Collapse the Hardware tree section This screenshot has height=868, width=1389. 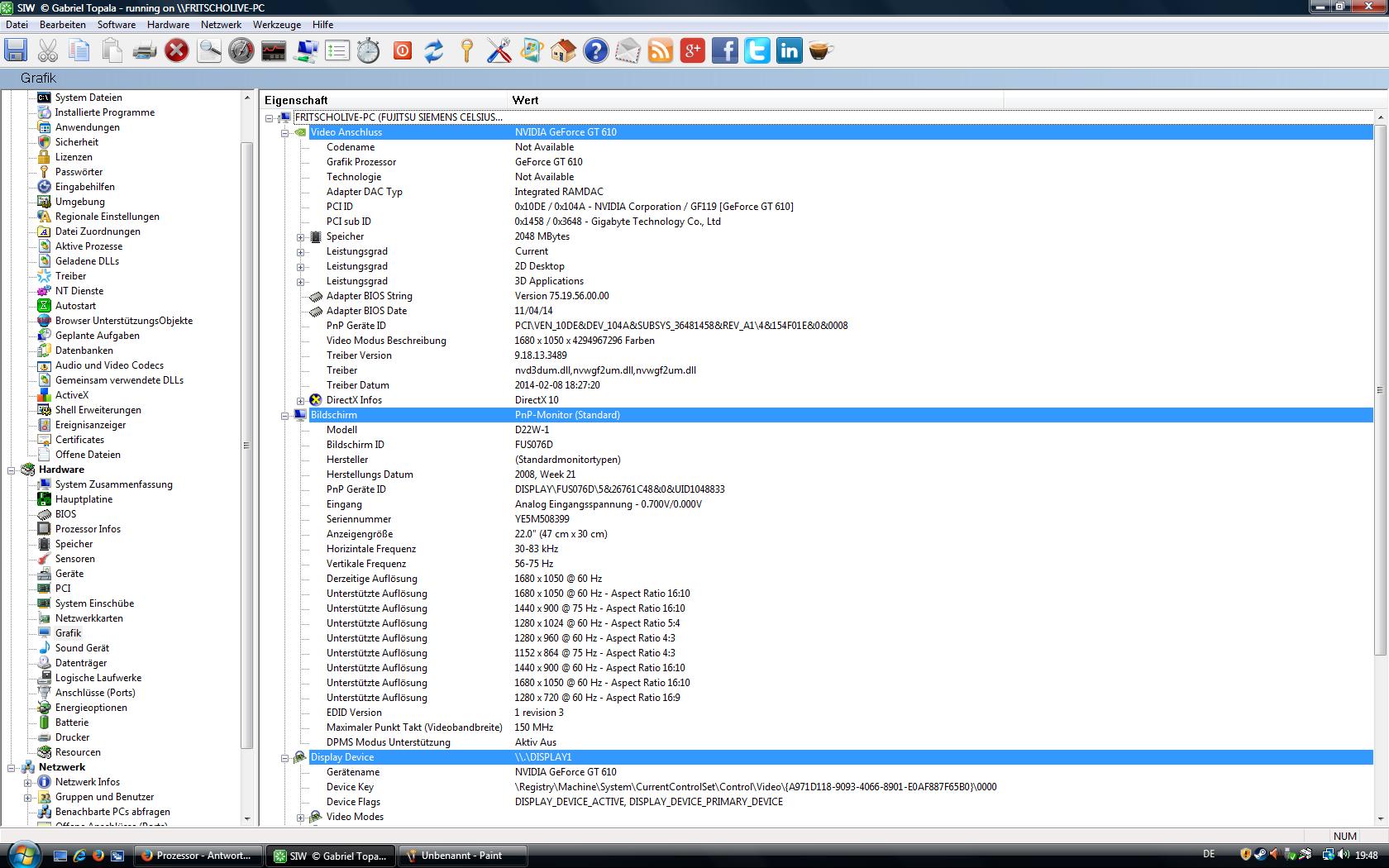(12, 470)
